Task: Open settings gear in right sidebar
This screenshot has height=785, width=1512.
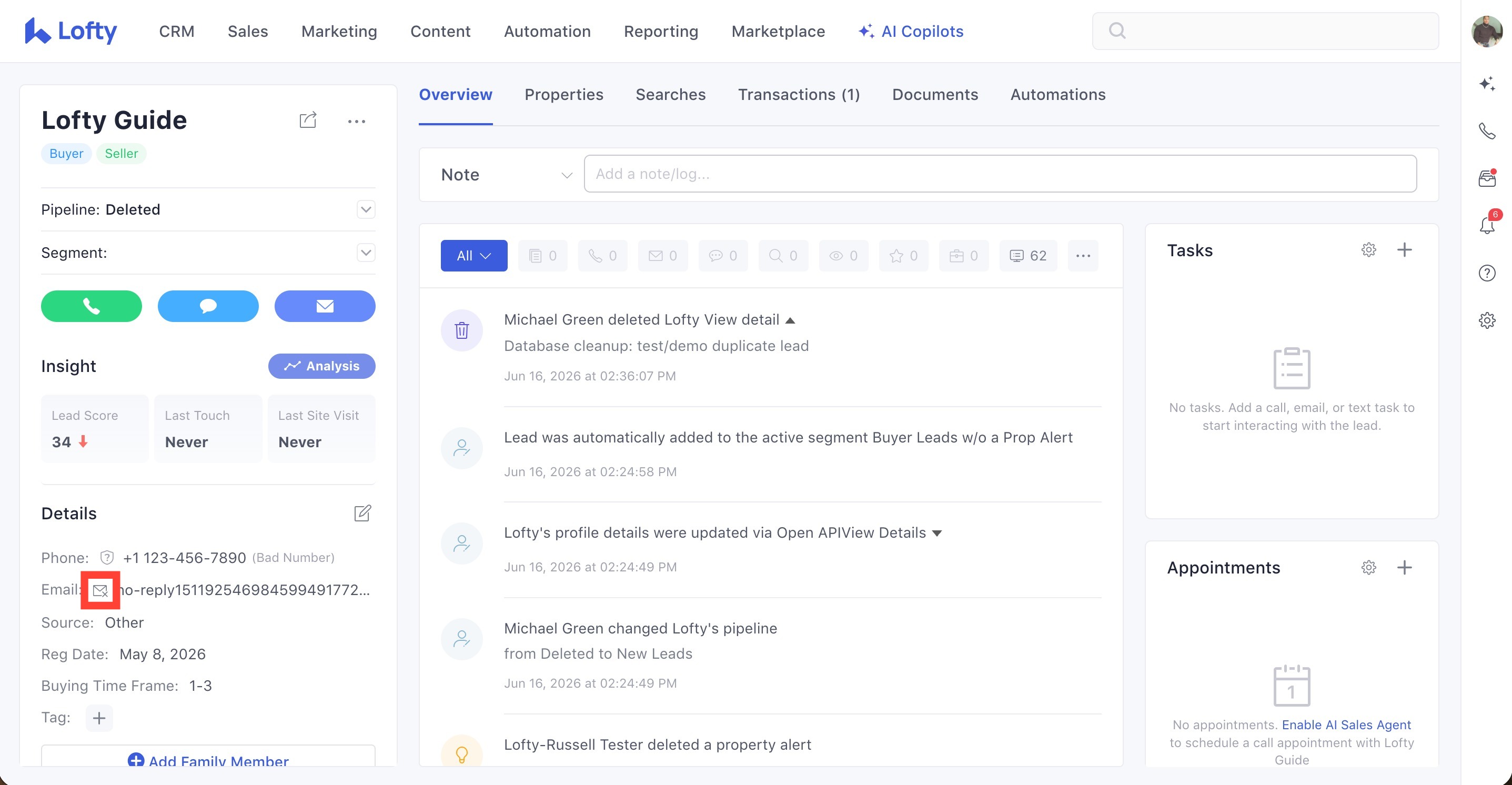Action: click(x=1487, y=320)
